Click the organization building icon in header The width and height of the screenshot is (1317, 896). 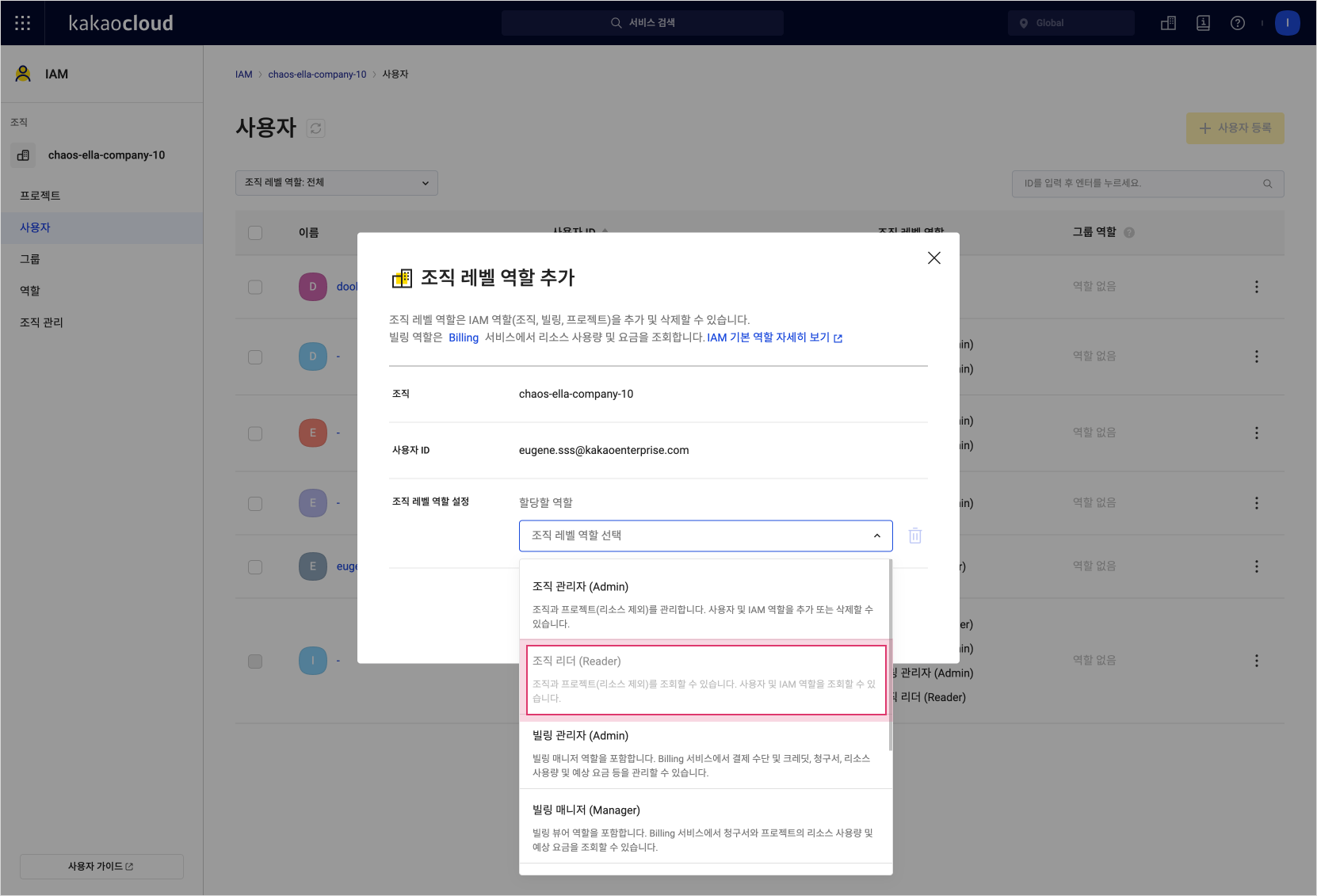click(x=1168, y=23)
